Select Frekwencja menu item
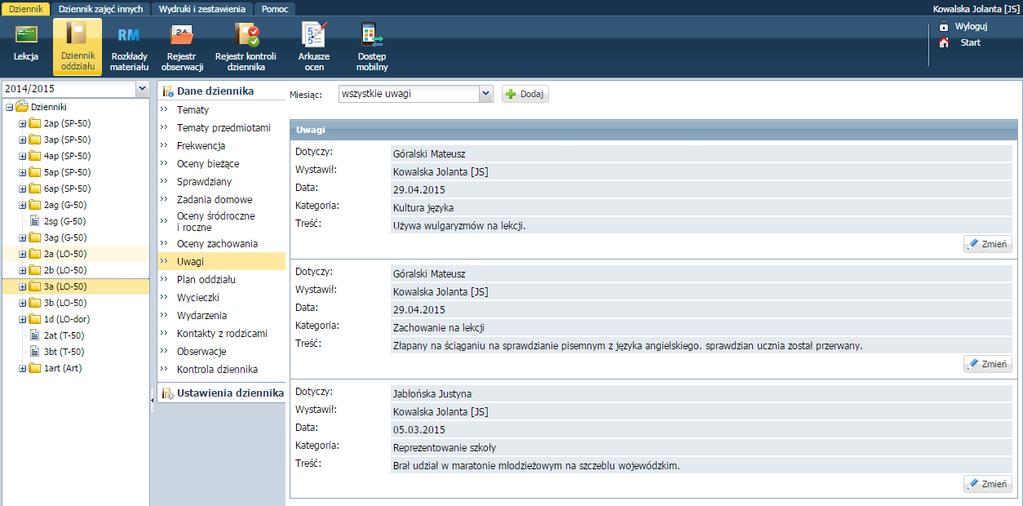This screenshot has width=1023, height=506. pyautogui.click(x=201, y=145)
